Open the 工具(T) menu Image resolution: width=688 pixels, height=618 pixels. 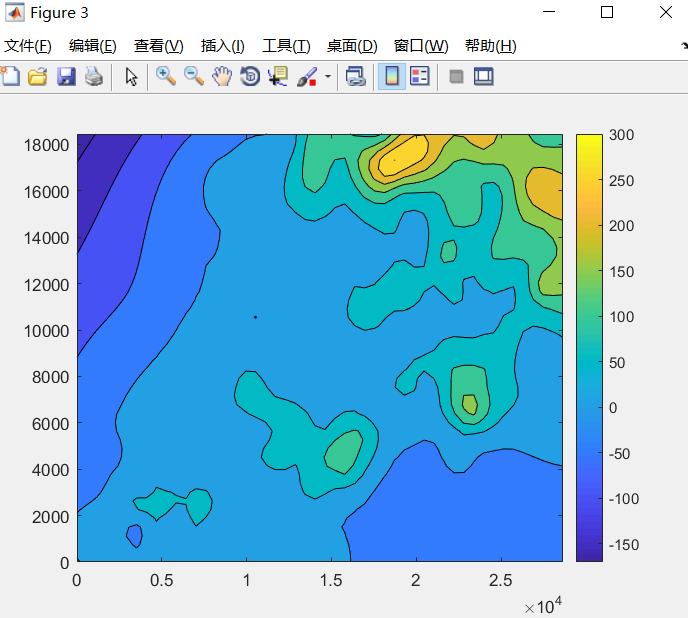pyautogui.click(x=286, y=46)
